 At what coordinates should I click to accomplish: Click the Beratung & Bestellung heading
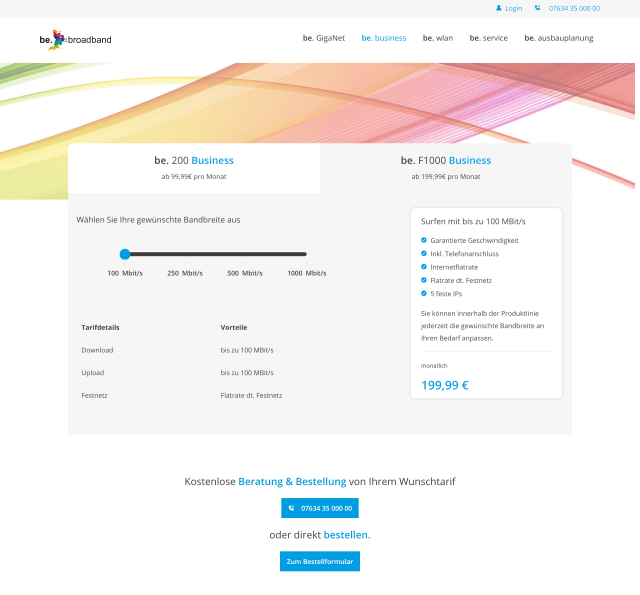point(292,482)
